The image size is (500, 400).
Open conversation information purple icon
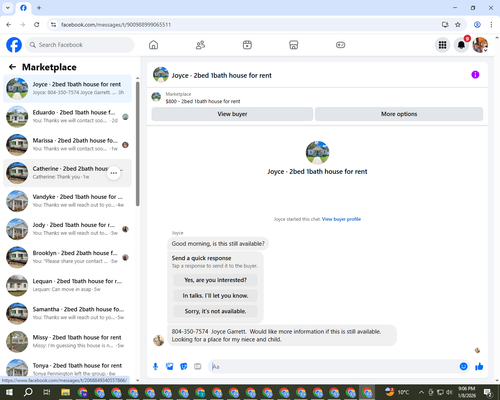point(475,75)
